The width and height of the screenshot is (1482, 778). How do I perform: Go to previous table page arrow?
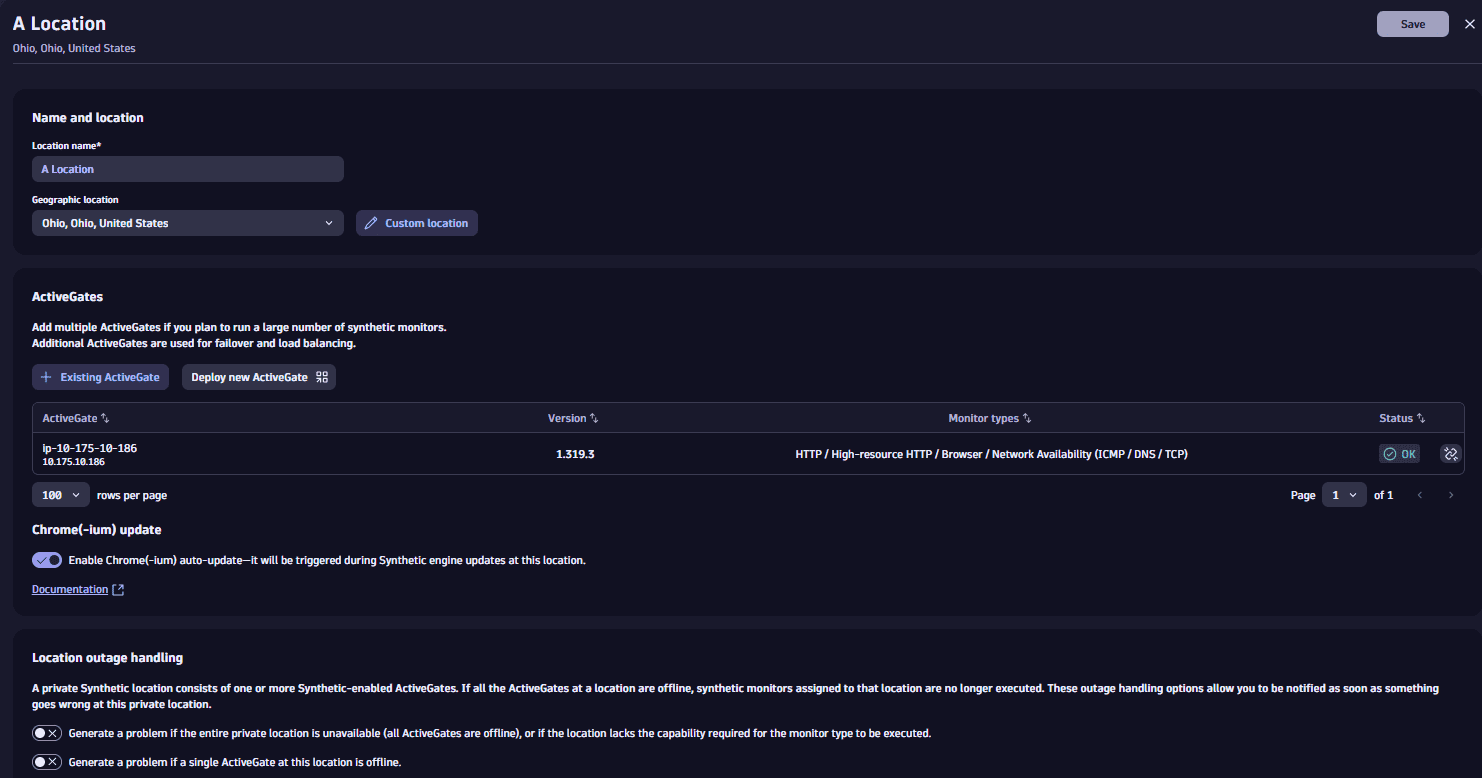click(1419, 495)
